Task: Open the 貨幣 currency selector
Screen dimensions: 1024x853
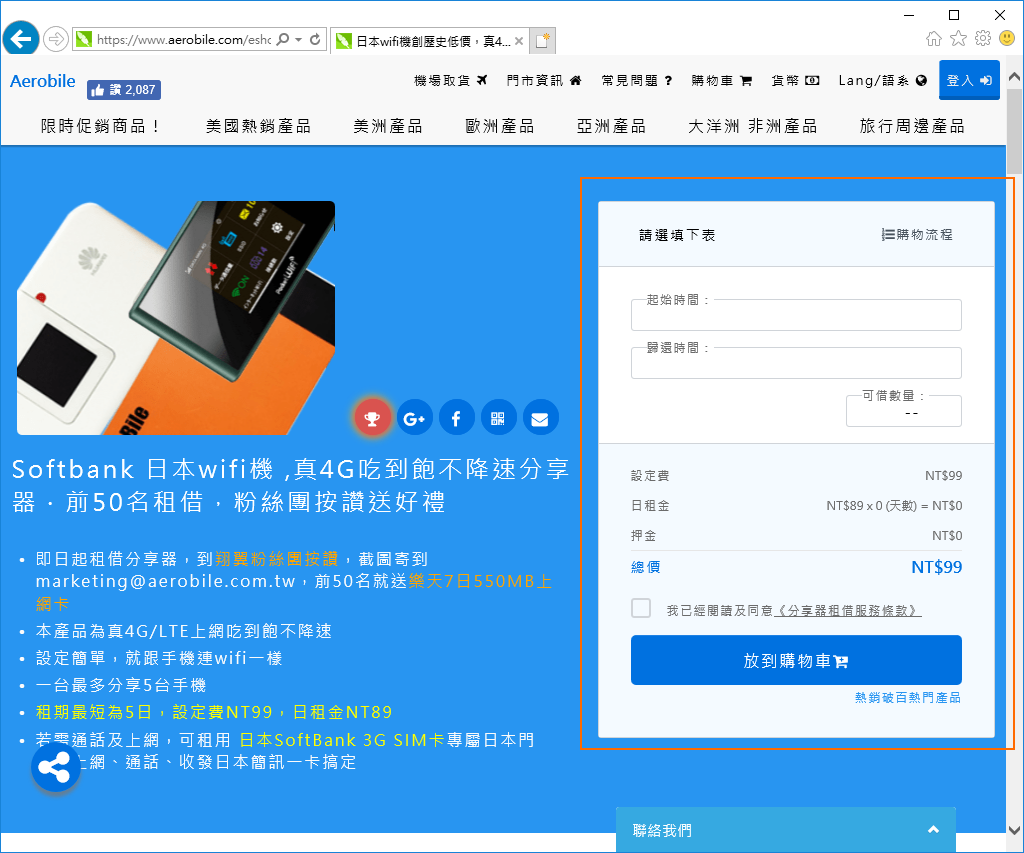Action: [795, 80]
